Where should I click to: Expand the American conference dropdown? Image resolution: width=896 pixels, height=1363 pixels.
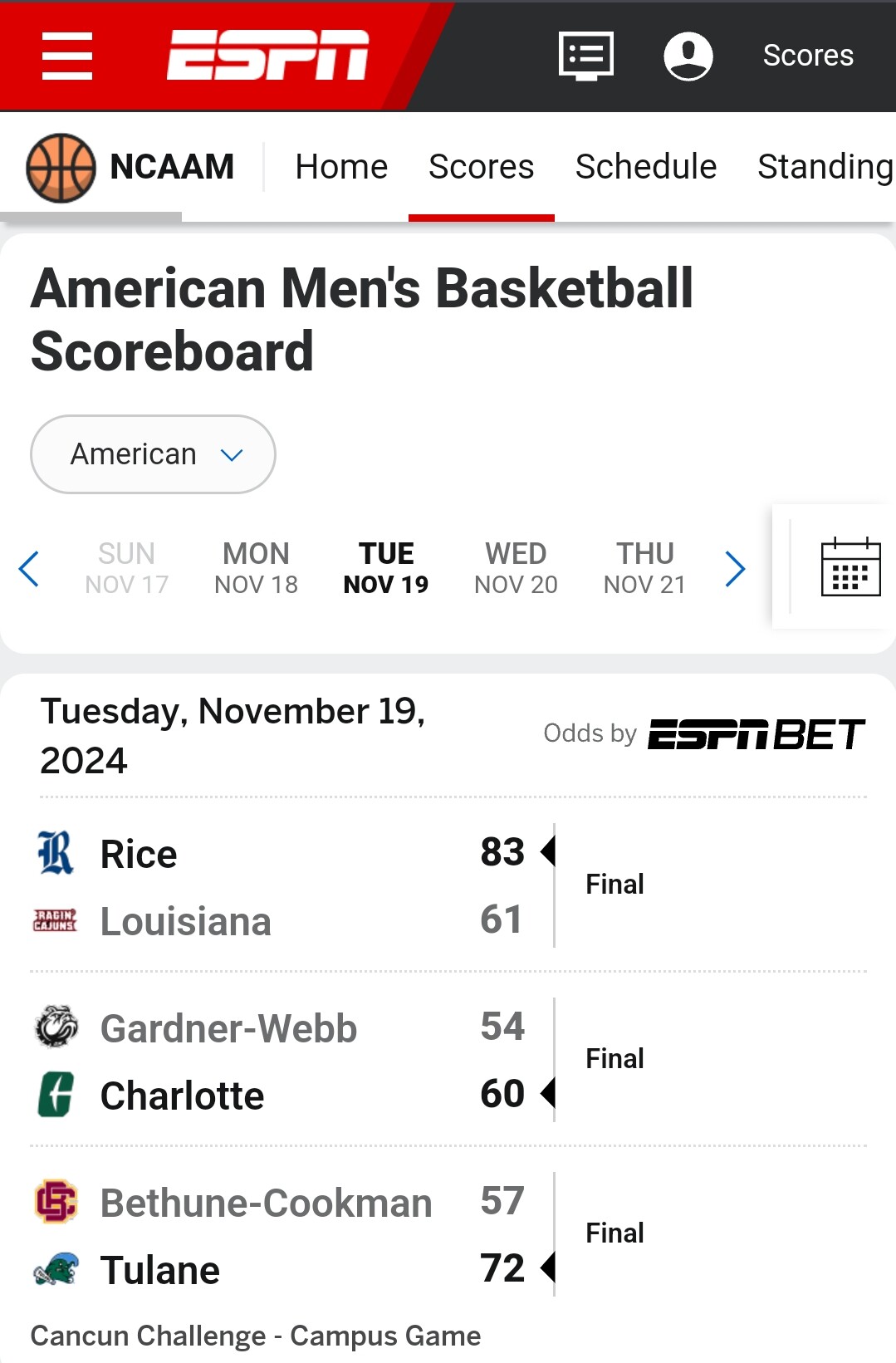[153, 454]
